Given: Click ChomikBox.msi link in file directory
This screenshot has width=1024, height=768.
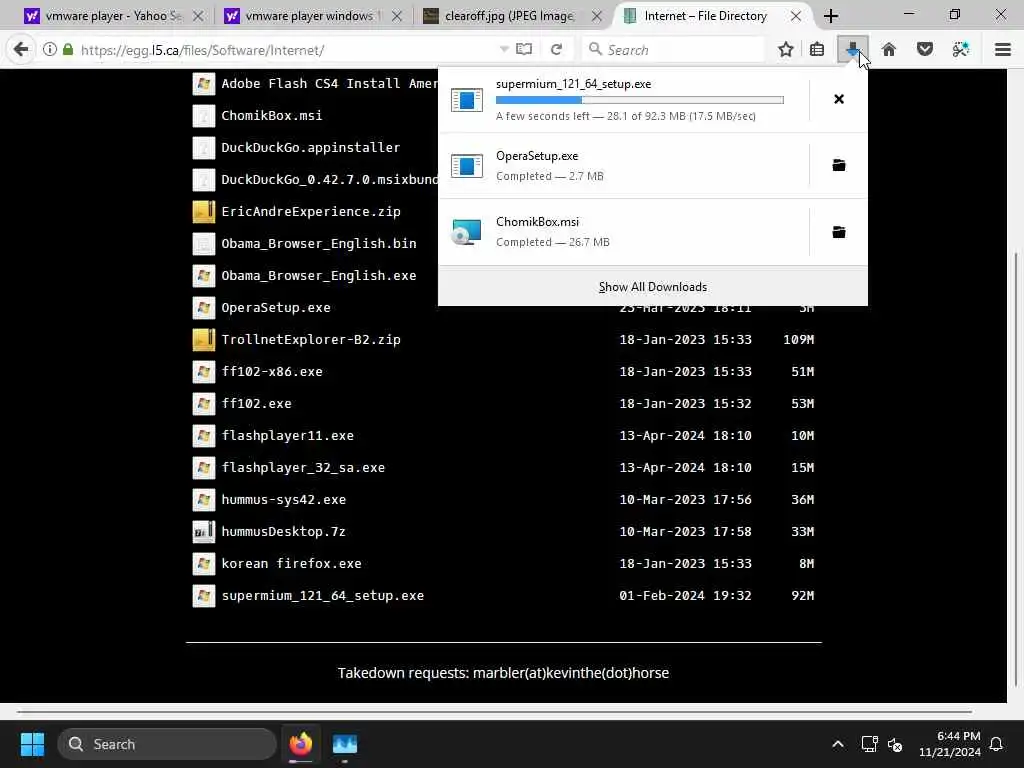Looking at the screenshot, I should coord(272,116).
